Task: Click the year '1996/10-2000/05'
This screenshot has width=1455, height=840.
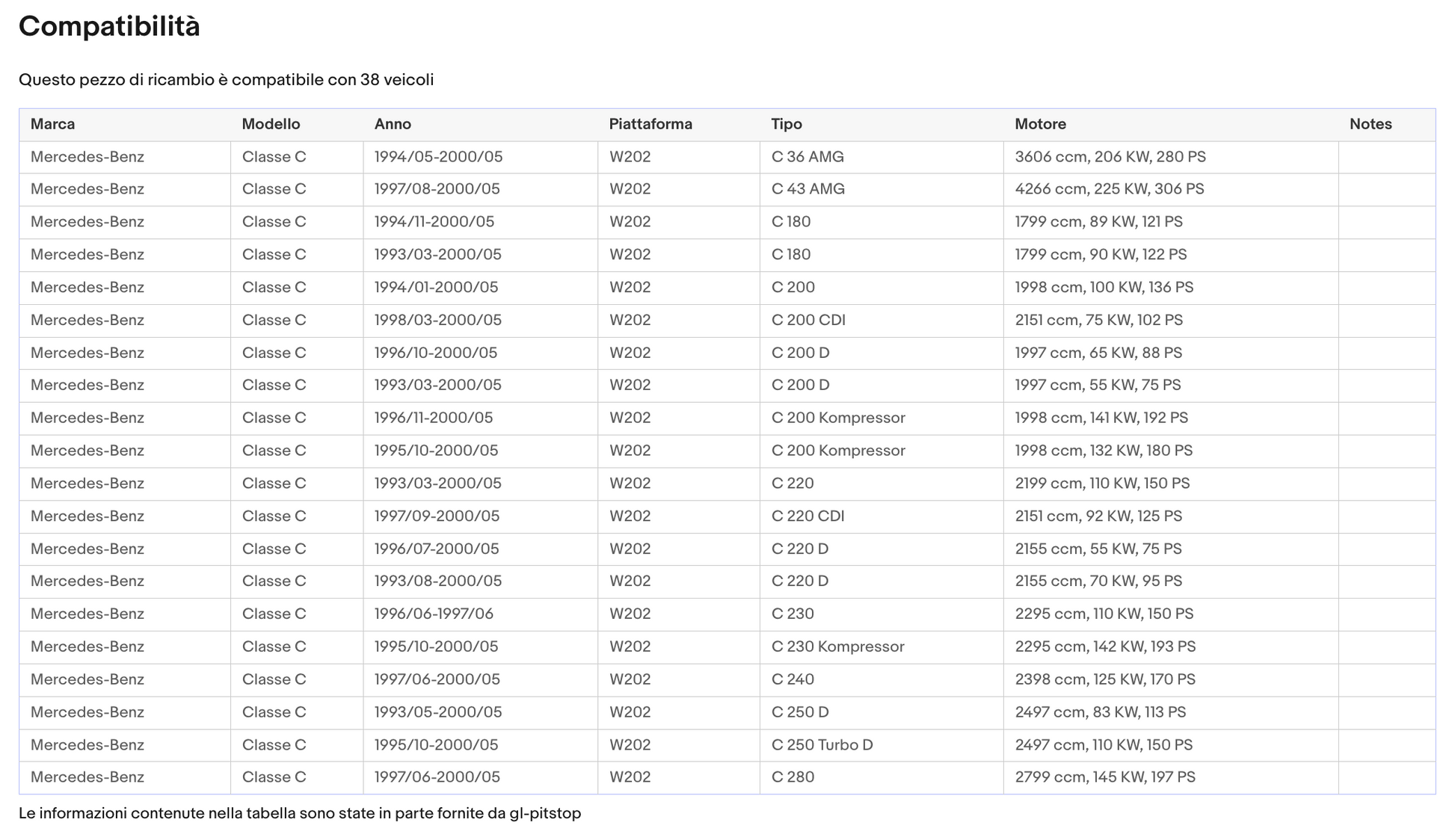Action: pos(436,353)
